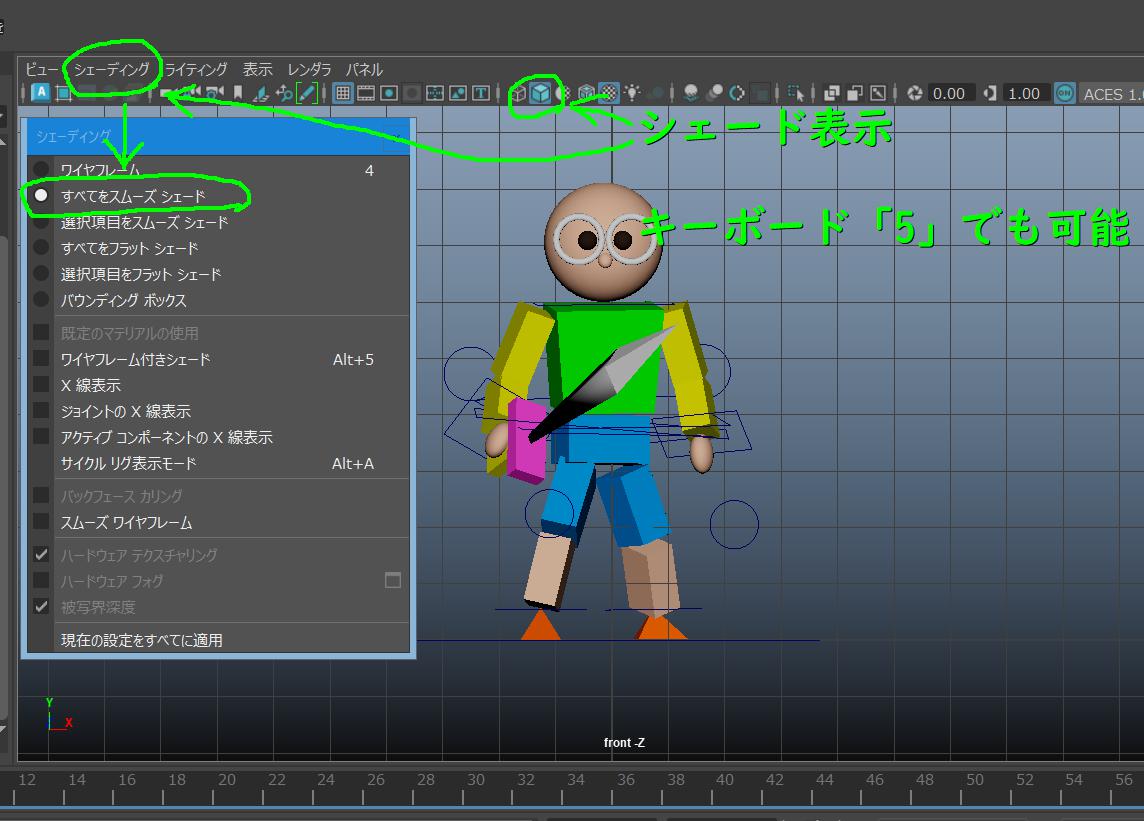This screenshot has width=1144, height=821.
Task: Toggle the view transform ON button
Action: [x=1064, y=93]
